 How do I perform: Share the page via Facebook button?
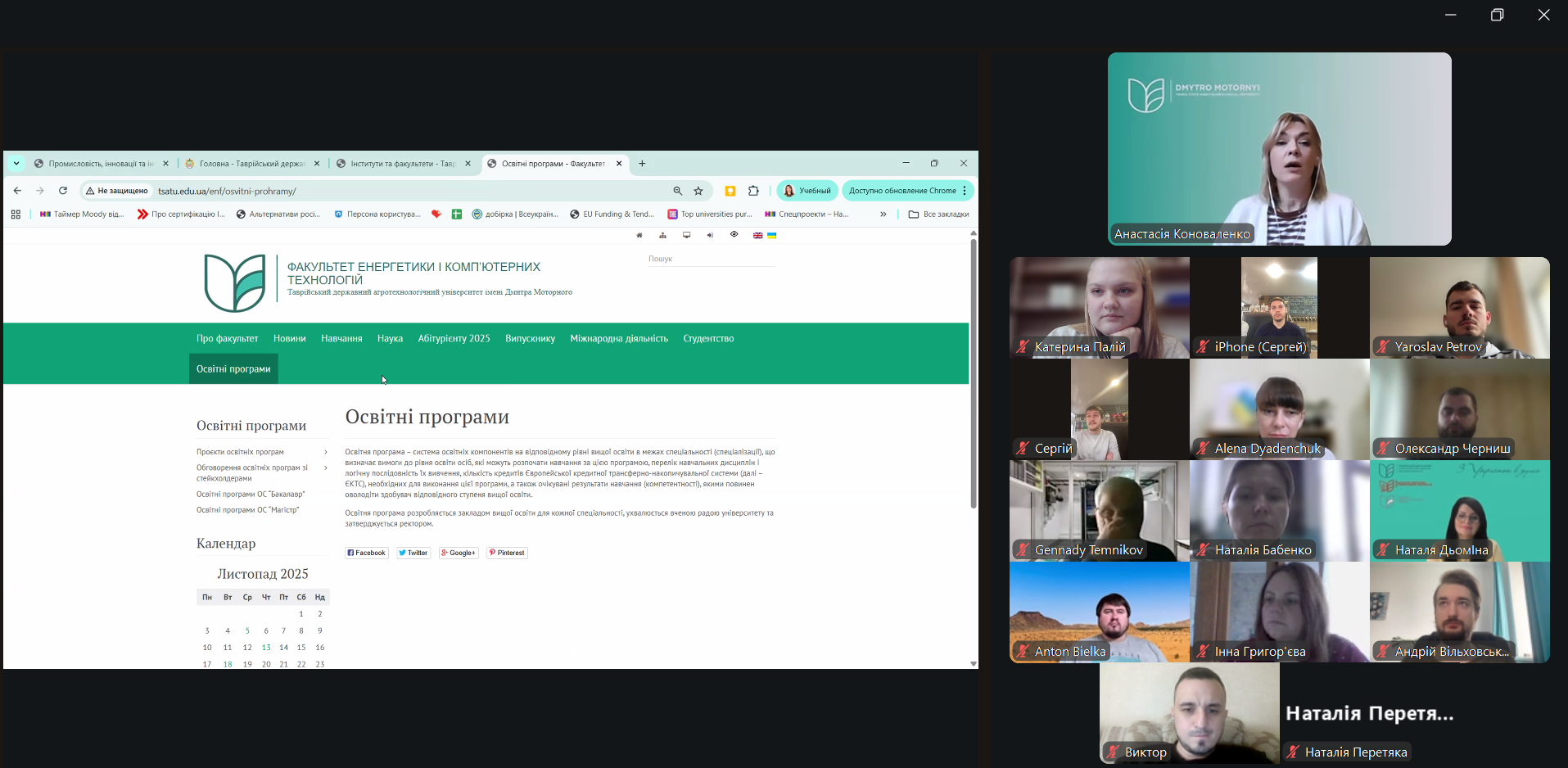click(367, 553)
